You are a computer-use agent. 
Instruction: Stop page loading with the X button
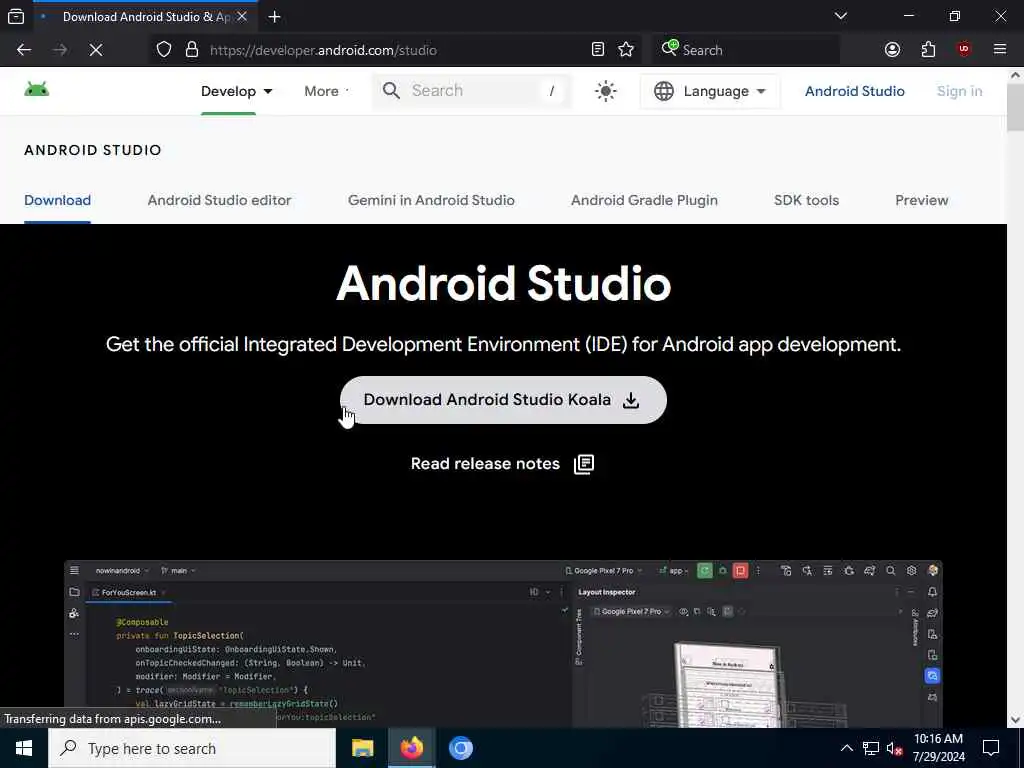(x=96, y=50)
